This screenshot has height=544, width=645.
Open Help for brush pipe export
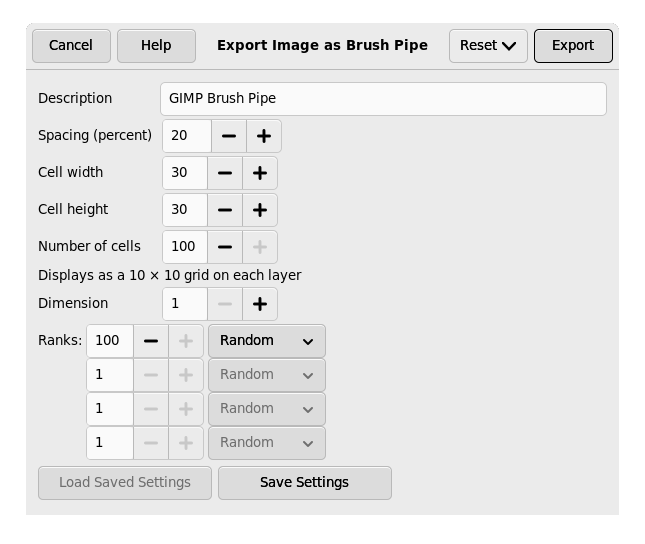(x=156, y=46)
